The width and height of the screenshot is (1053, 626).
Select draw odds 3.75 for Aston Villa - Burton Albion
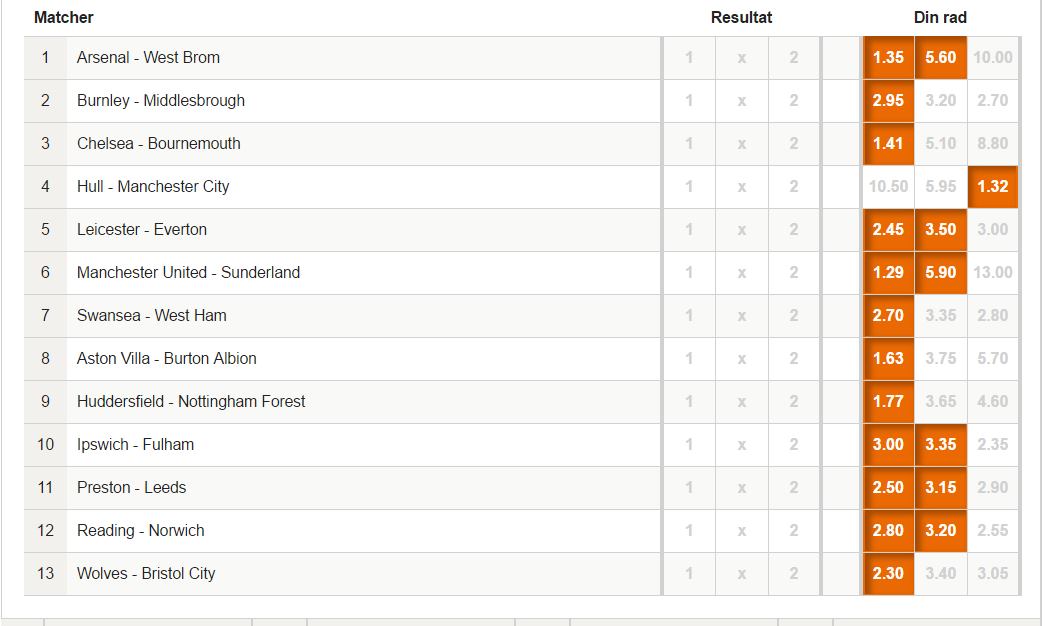(x=940, y=359)
